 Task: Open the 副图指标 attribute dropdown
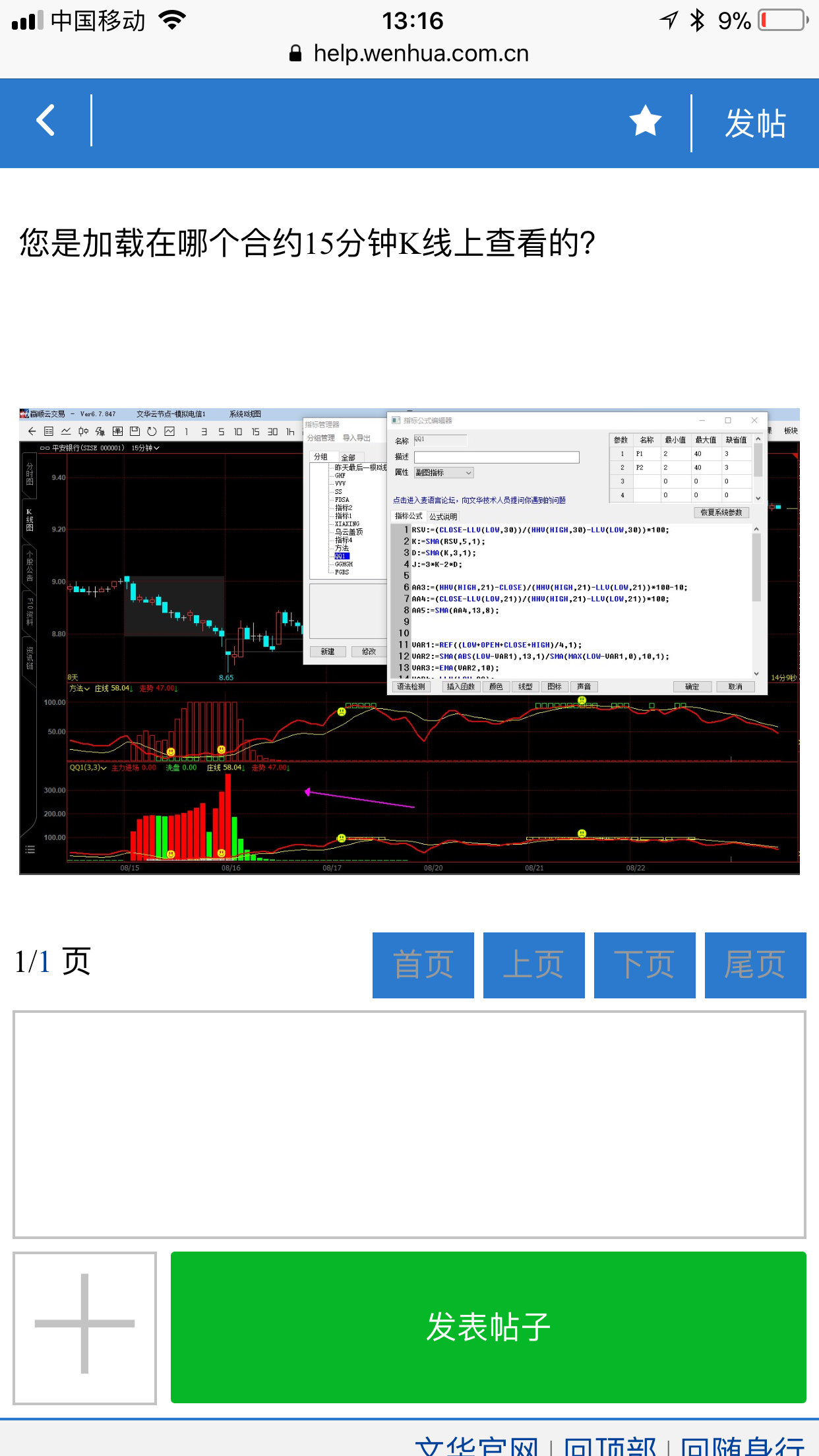[444, 473]
